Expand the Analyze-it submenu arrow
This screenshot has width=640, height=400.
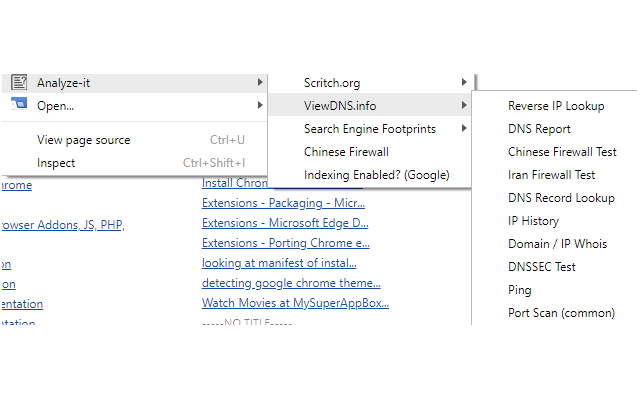click(260, 82)
